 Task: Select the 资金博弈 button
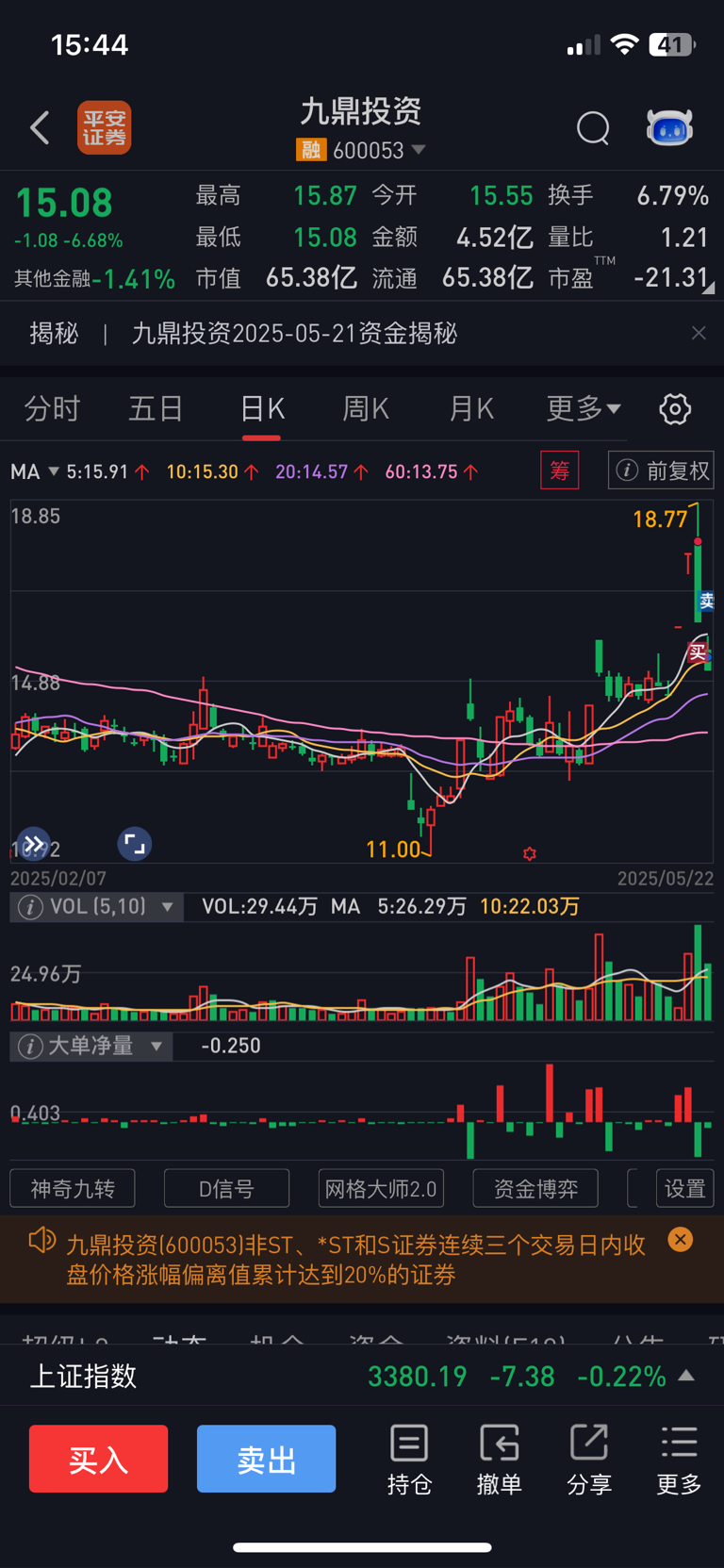click(x=535, y=1188)
